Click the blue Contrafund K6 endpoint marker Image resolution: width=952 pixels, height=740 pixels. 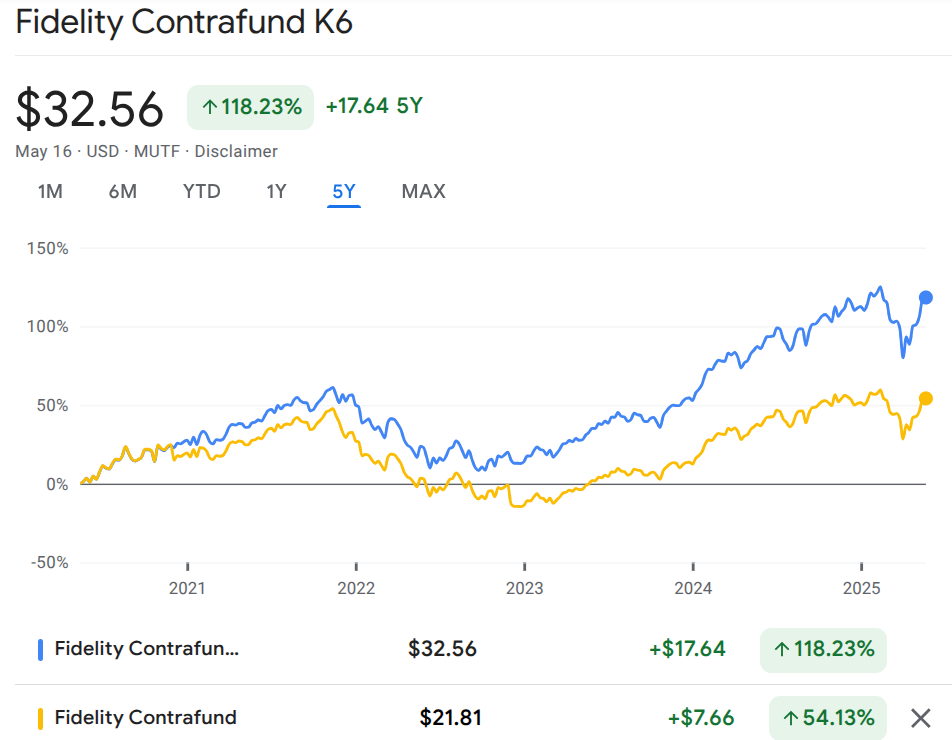pos(926,297)
